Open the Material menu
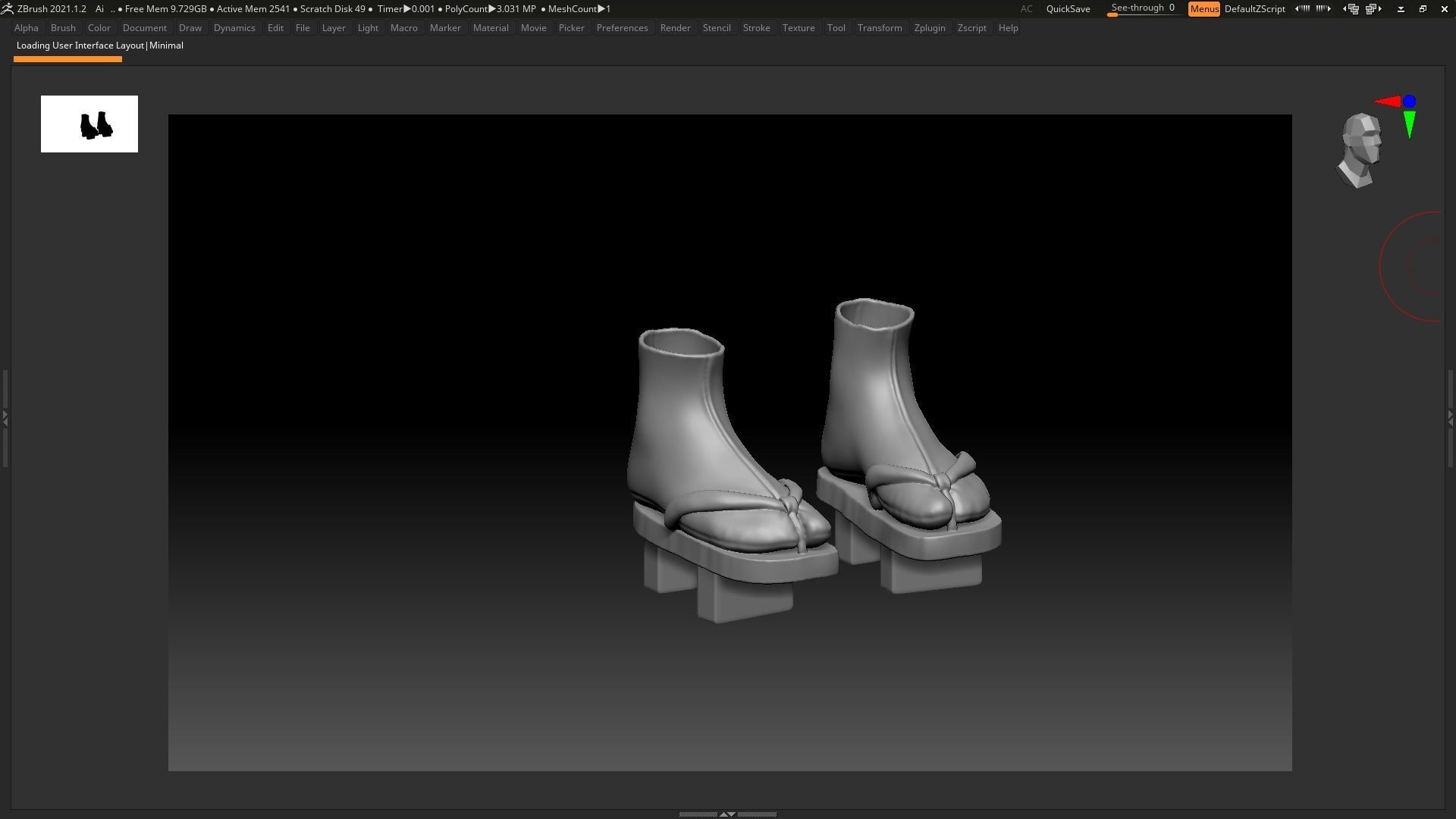The width and height of the screenshot is (1456, 819). 491,28
